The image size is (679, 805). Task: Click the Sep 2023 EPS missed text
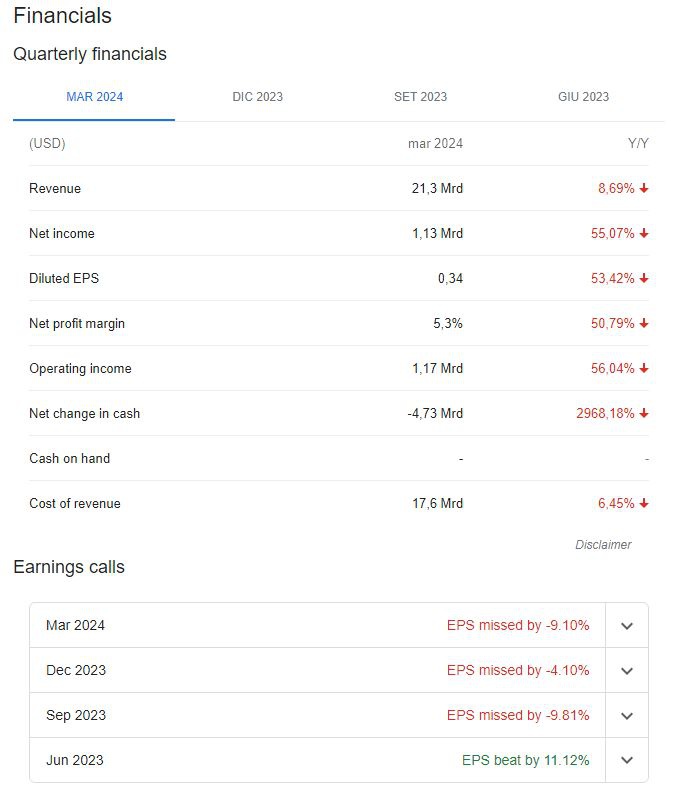[518, 715]
